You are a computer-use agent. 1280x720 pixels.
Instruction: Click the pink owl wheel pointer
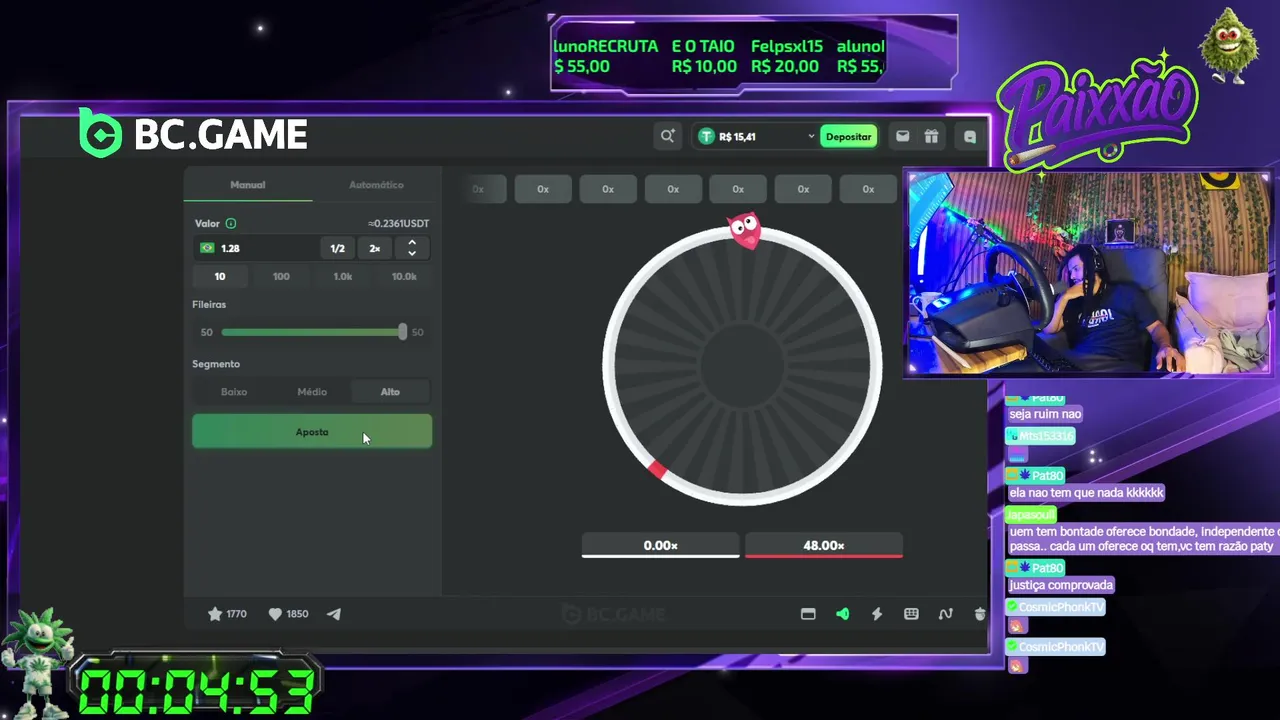coord(744,229)
